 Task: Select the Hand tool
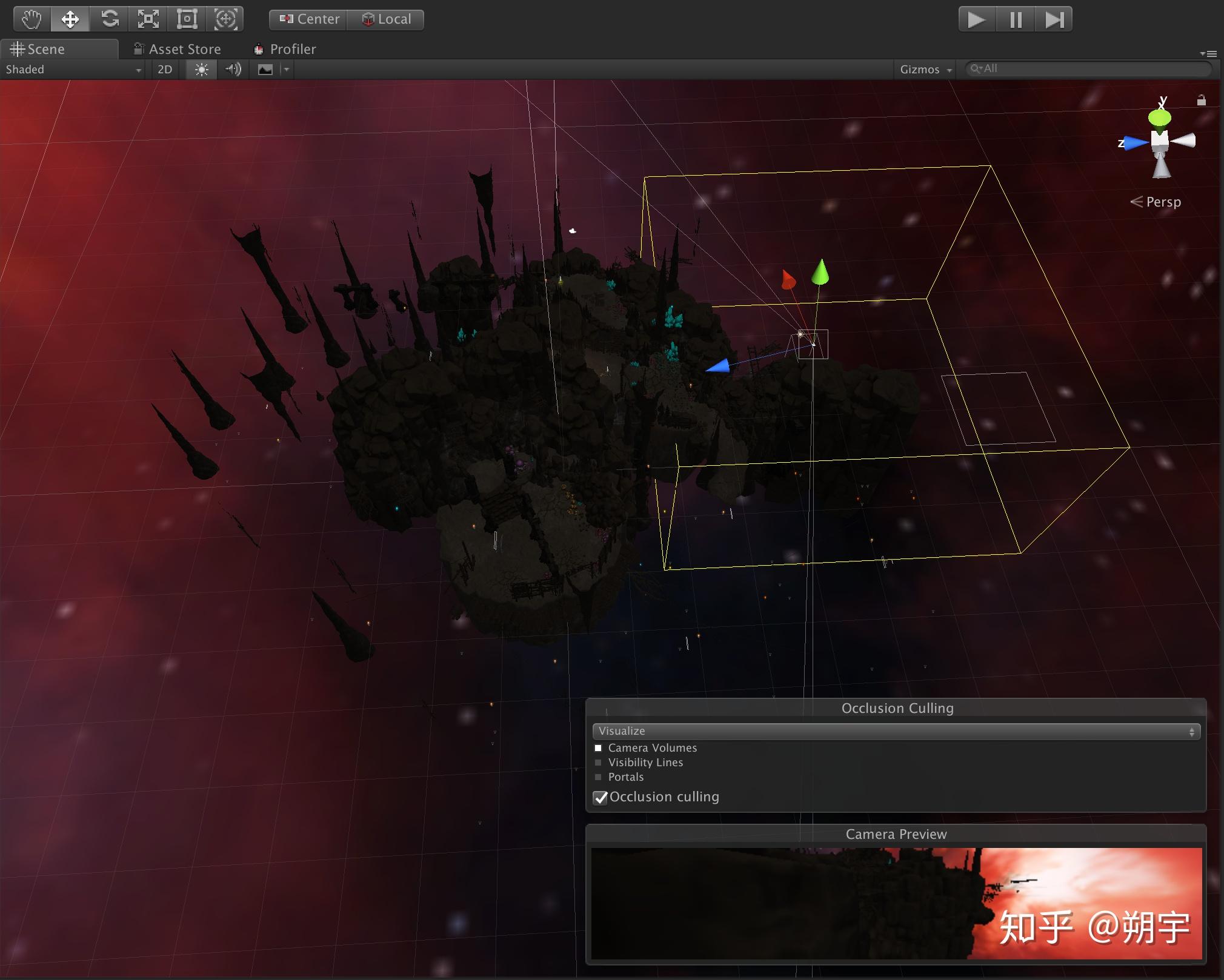coord(32,19)
